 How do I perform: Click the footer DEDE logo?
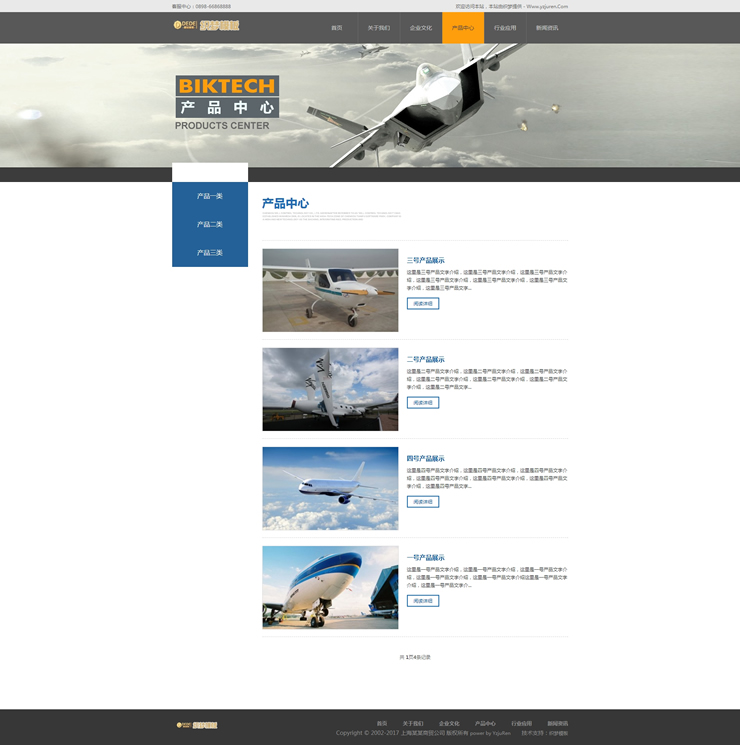click(197, 724)
